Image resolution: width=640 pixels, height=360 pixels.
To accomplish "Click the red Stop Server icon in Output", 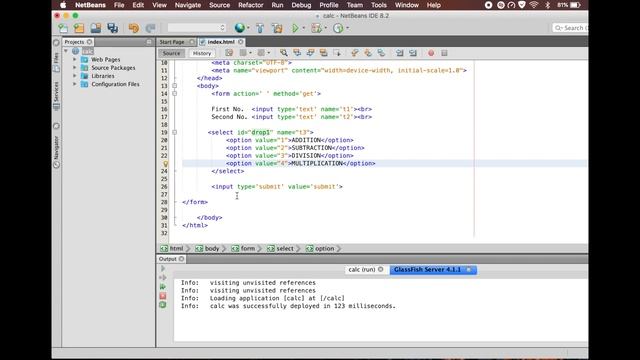I will click(162, 296).
